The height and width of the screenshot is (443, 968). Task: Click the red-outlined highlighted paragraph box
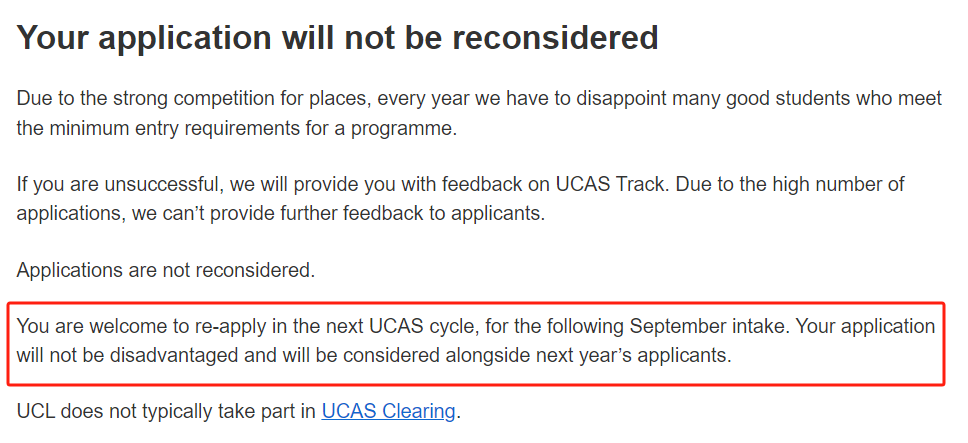[476, 343]
